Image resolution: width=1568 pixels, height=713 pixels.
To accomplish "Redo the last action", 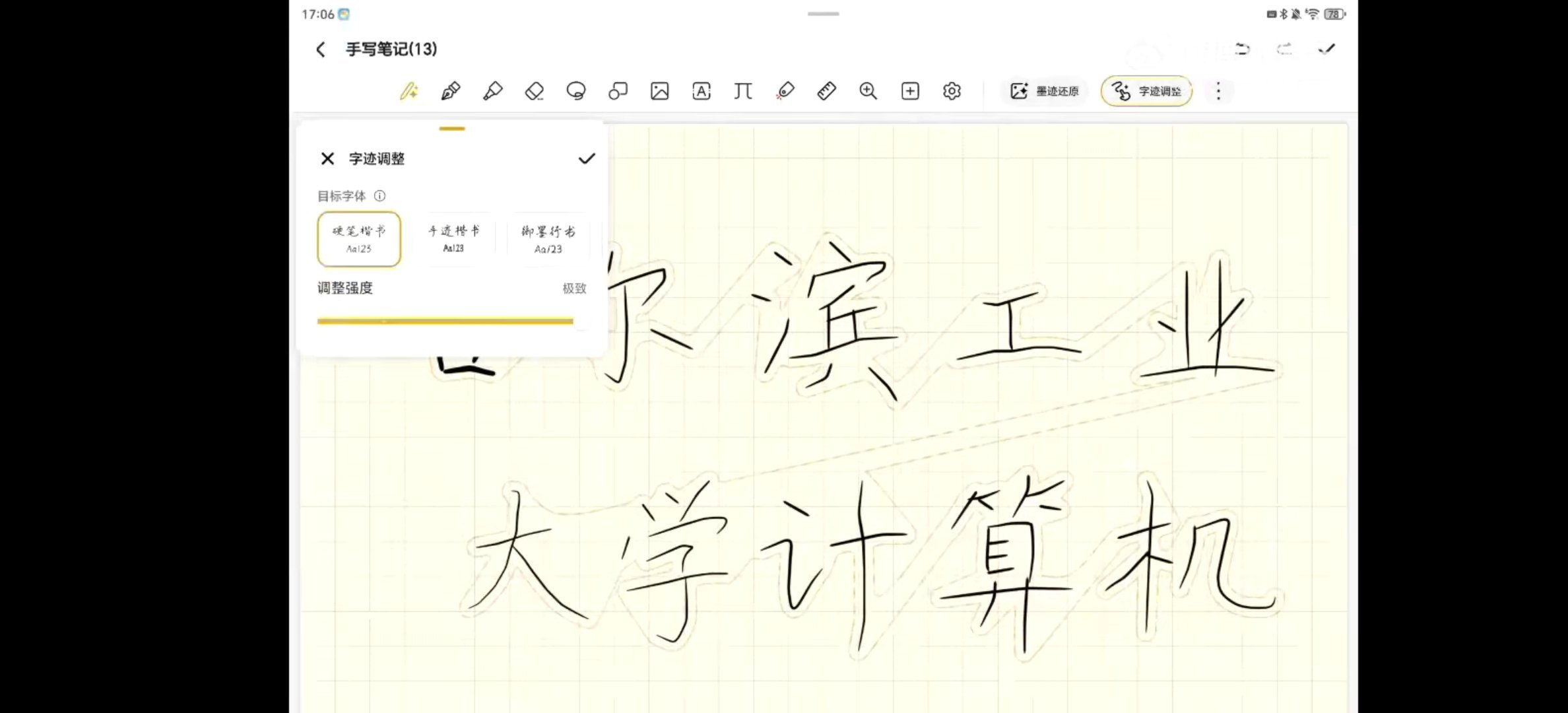I will tap(1284, 49).
